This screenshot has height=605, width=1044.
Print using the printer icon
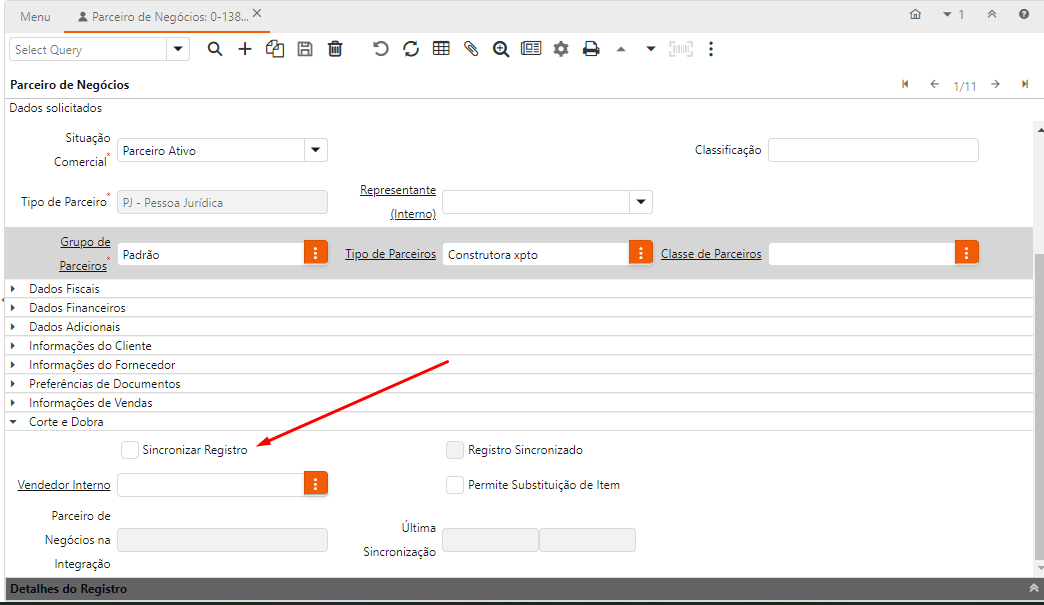591,49
